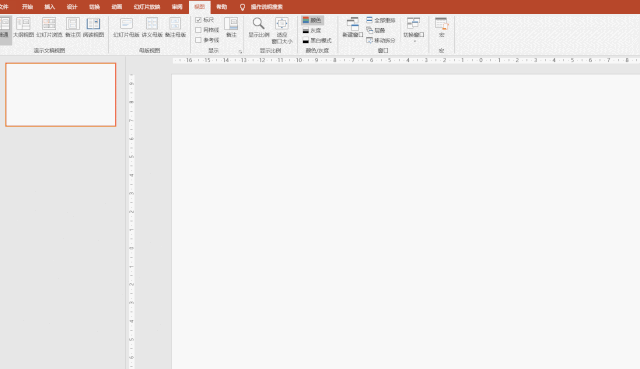Enable the Guides (参考线) checkbox
Viewport: 640px width, 369px height.
(198, 40)
